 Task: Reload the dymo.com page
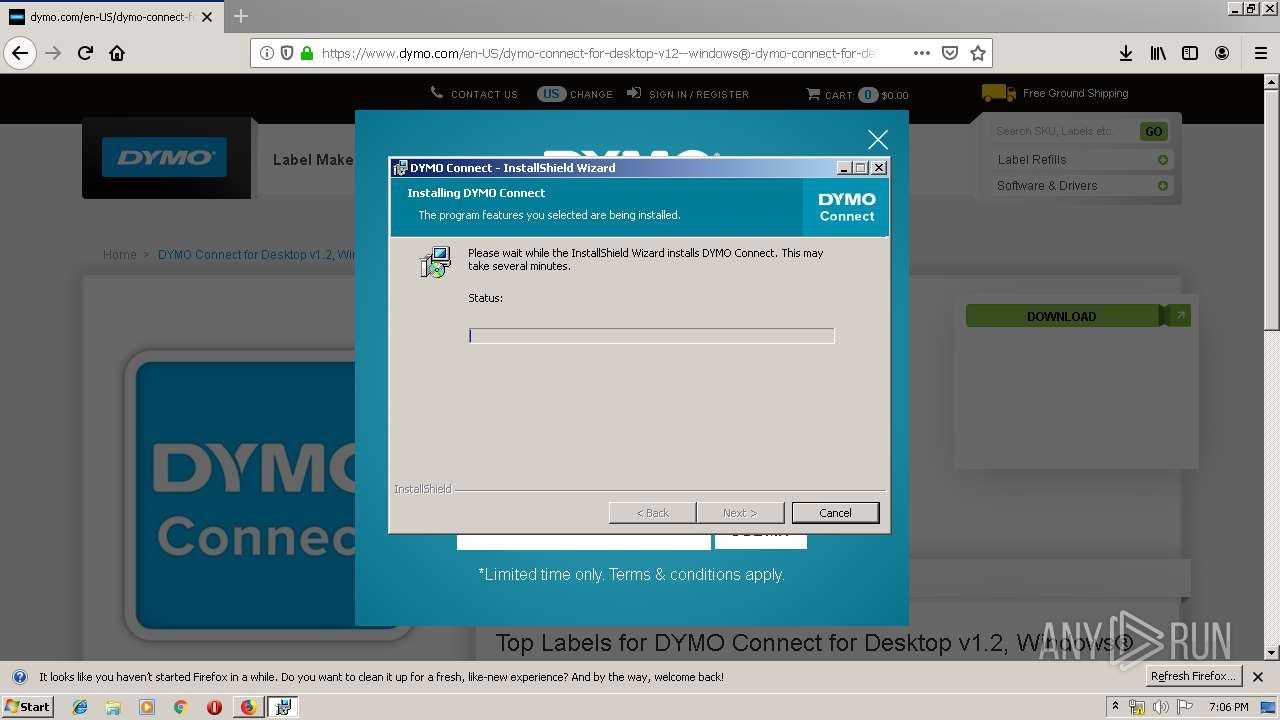[86, 53]
